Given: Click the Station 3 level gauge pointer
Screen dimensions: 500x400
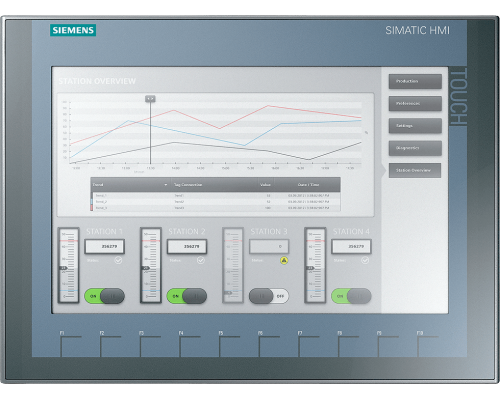Looking at the screenshot, I should tap(228, 293).
